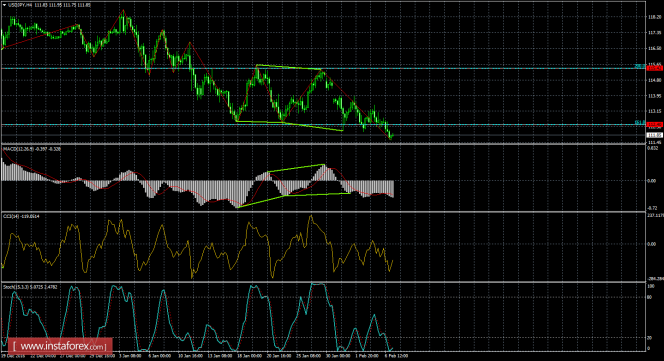Select the upper cyan horizontal Fibonacci line
Screen dimensions: 664x361
coord(323,68)
